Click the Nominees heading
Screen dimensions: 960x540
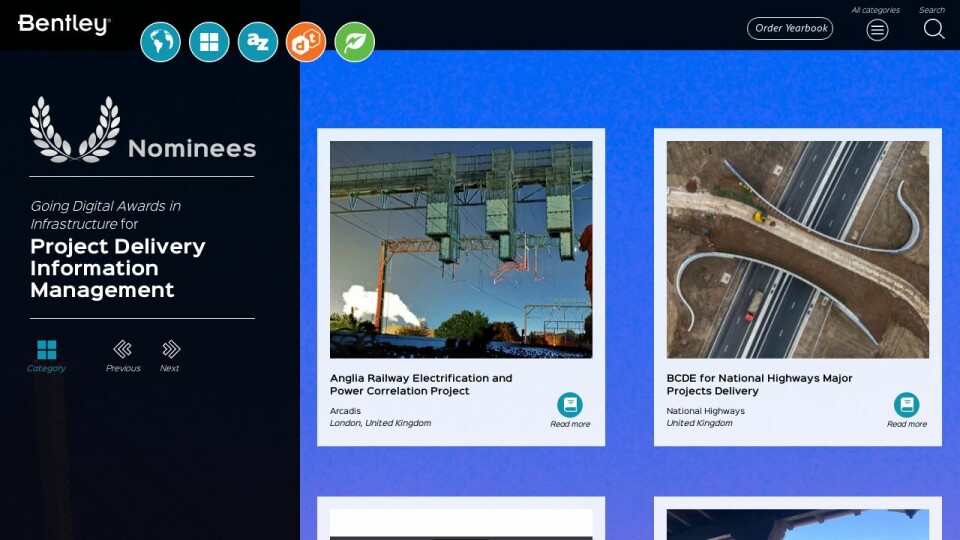[192, 149]
